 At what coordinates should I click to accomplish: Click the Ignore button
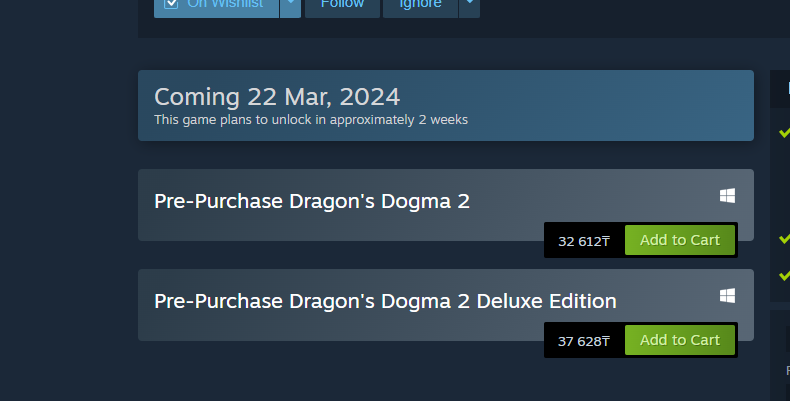pyautogui.click(x=420, y=5)
